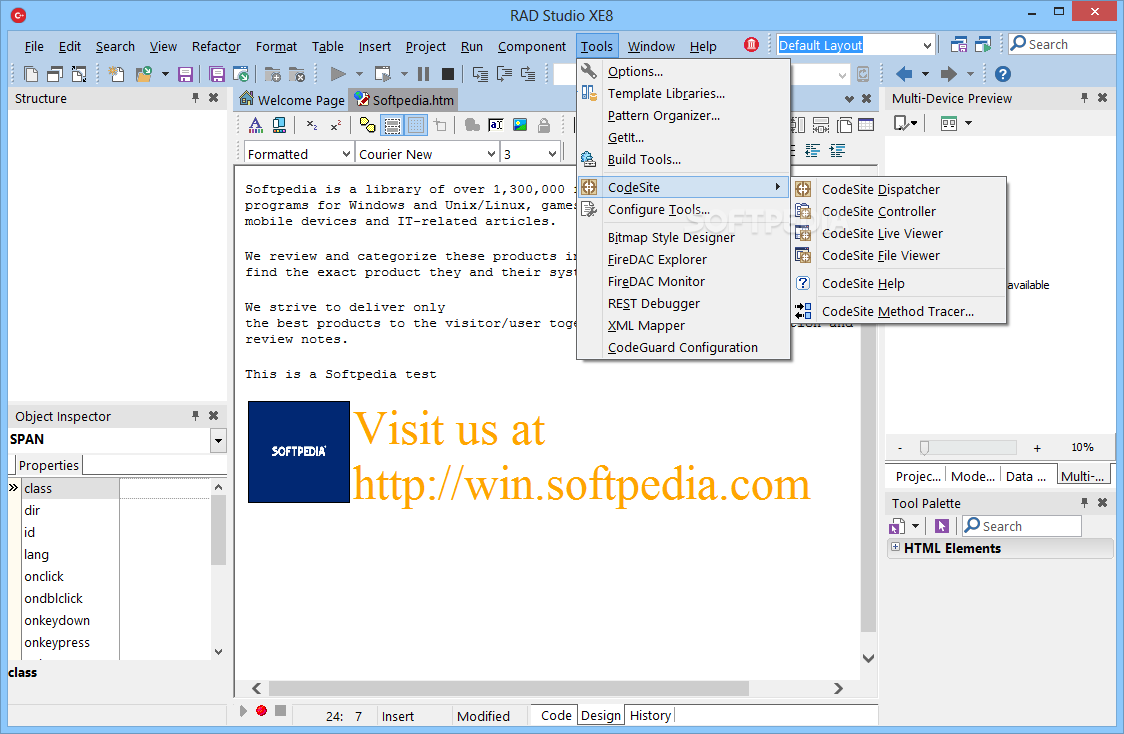Click the red stop-sign icon beside Help menu

[751, 44]
